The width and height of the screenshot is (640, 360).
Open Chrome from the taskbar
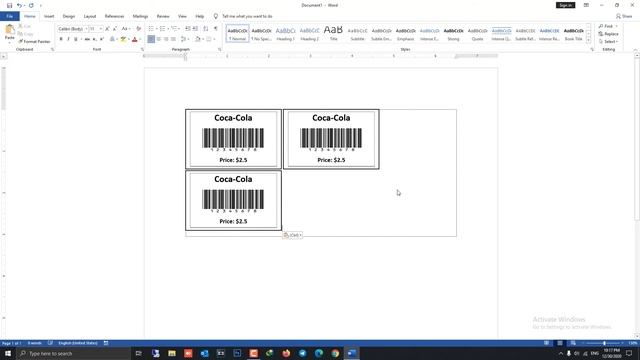click(x=335, y=353)
